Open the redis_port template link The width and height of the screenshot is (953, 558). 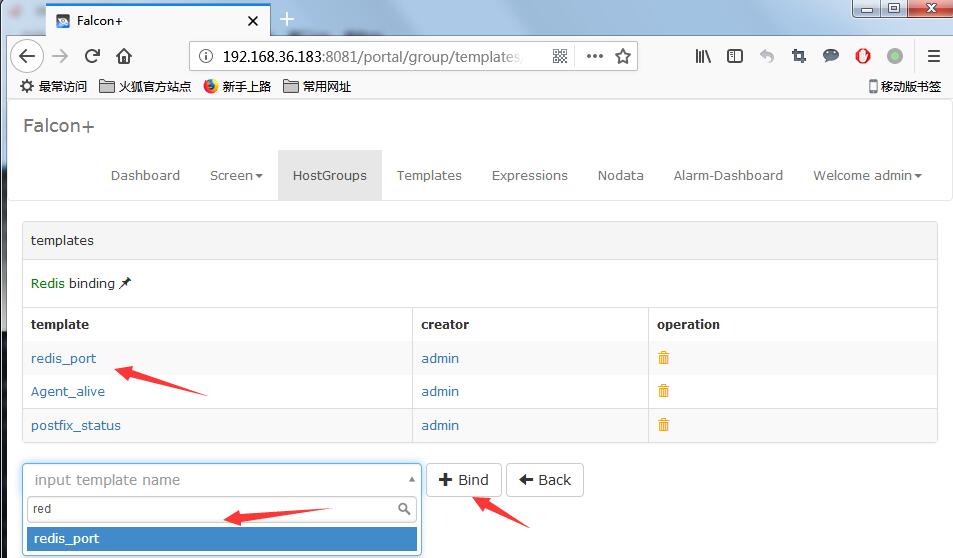pyautogui.click(x=64, y=358)
